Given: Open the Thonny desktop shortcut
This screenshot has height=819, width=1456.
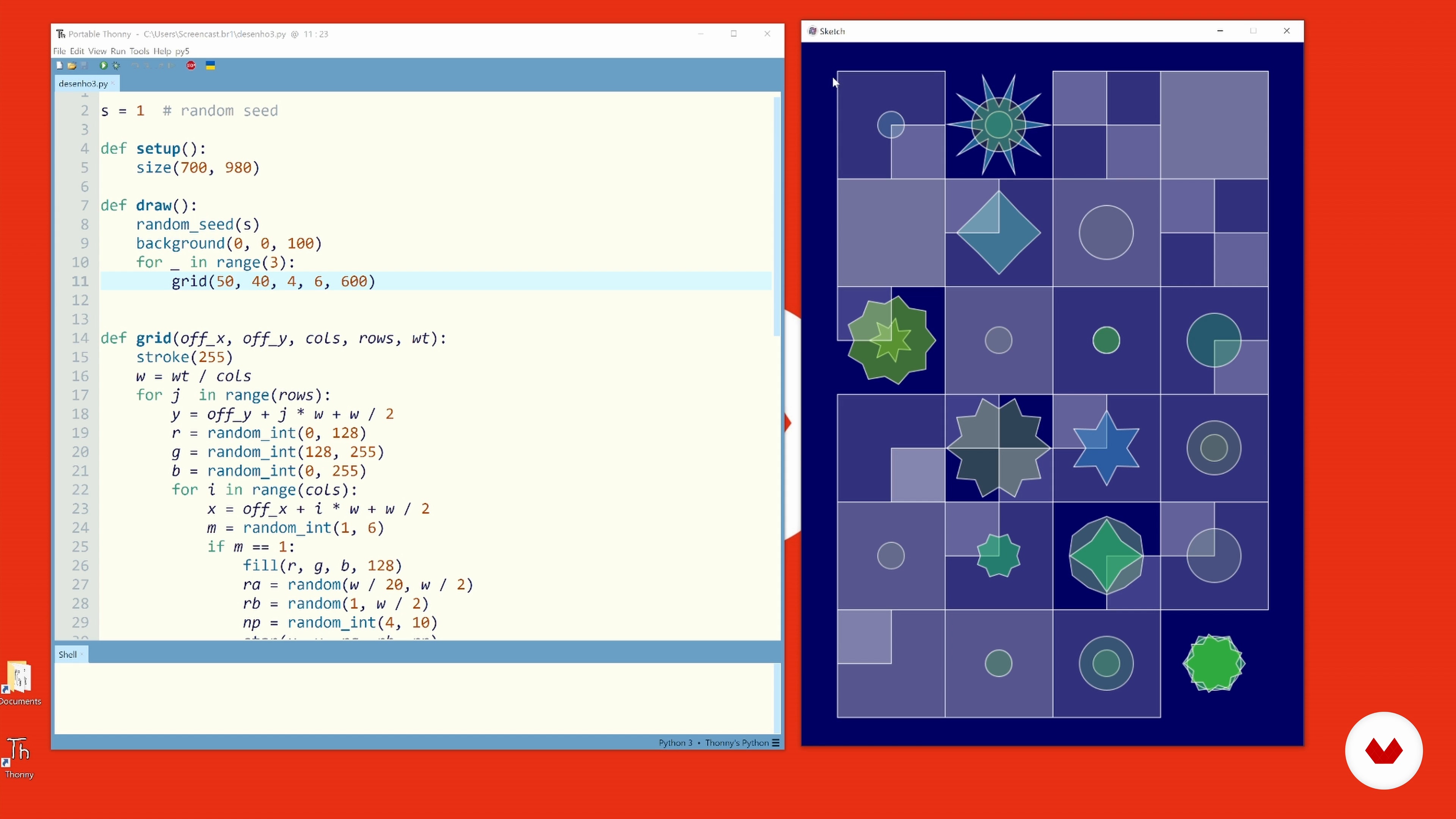Looking at the screenshot, I should point(19,758).
